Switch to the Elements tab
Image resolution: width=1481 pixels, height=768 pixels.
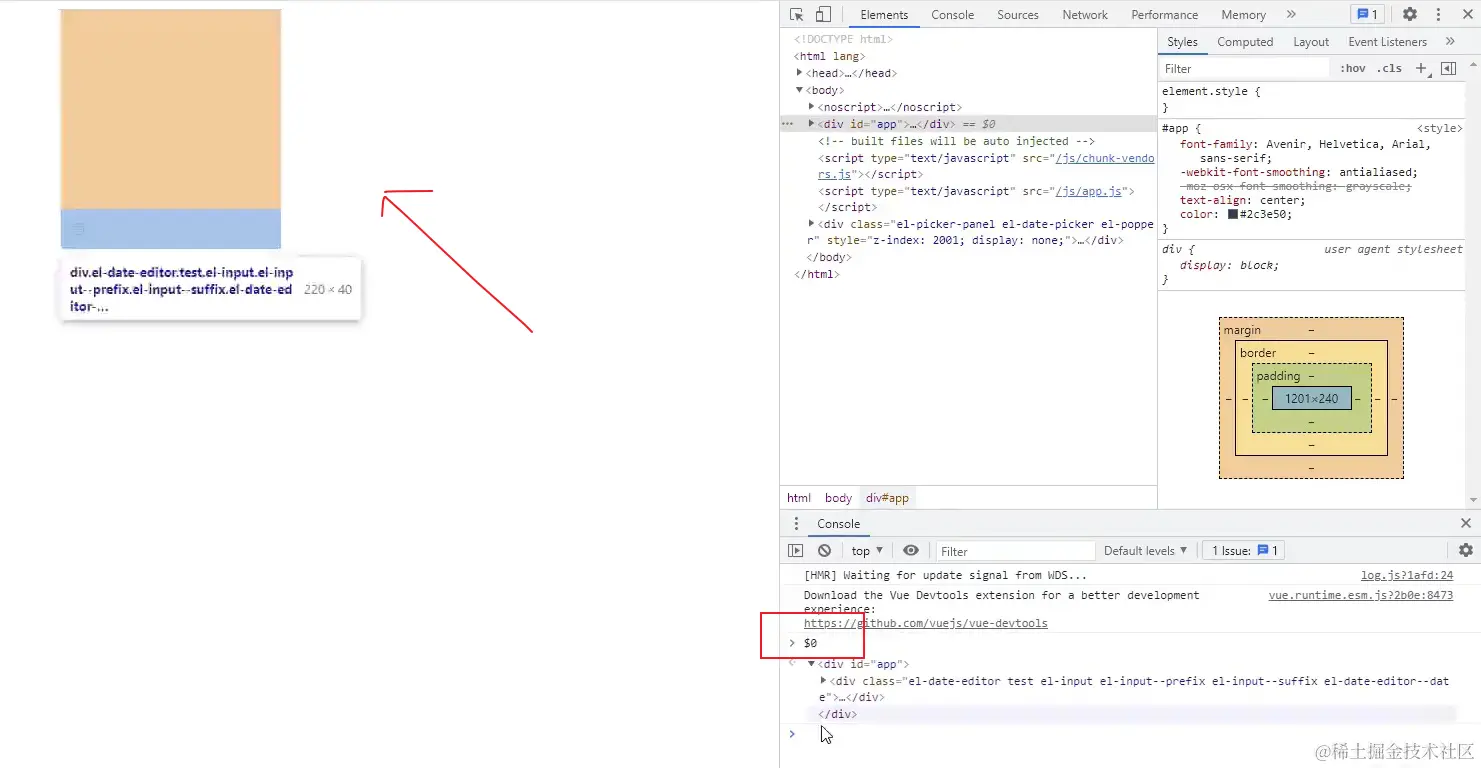coord(884,15)
